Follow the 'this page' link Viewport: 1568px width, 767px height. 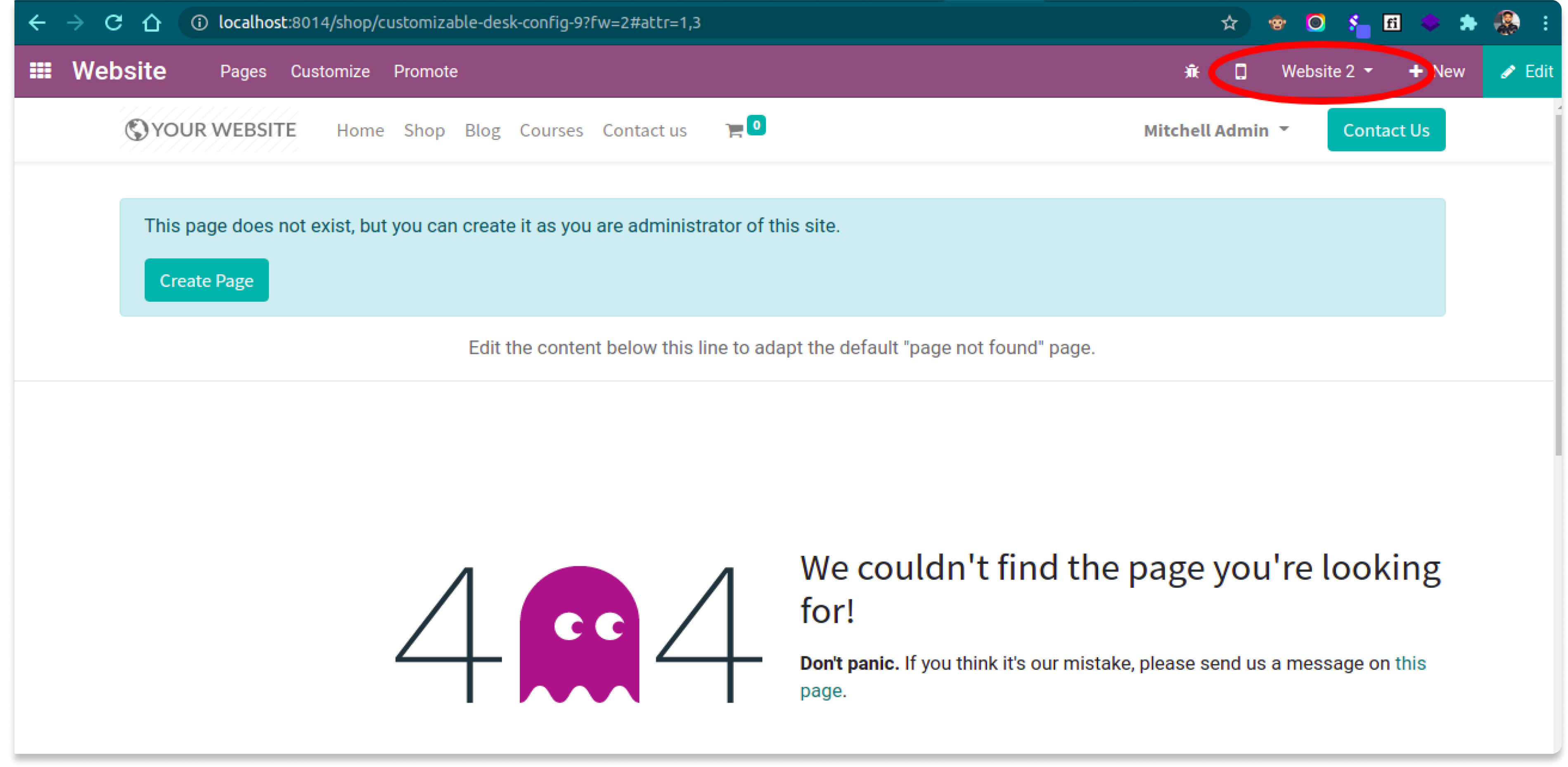pos(1410,663)
